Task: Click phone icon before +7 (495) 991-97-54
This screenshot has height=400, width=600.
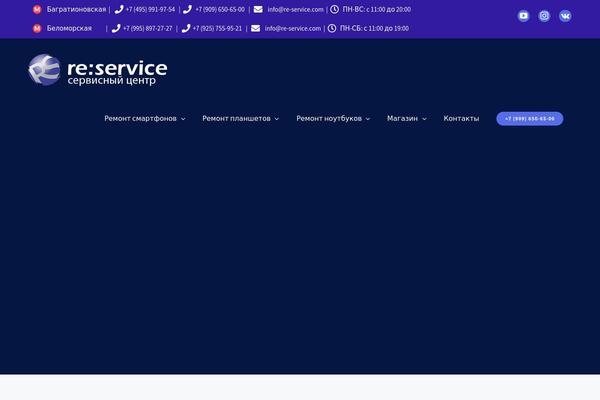Action: point(119,10)
